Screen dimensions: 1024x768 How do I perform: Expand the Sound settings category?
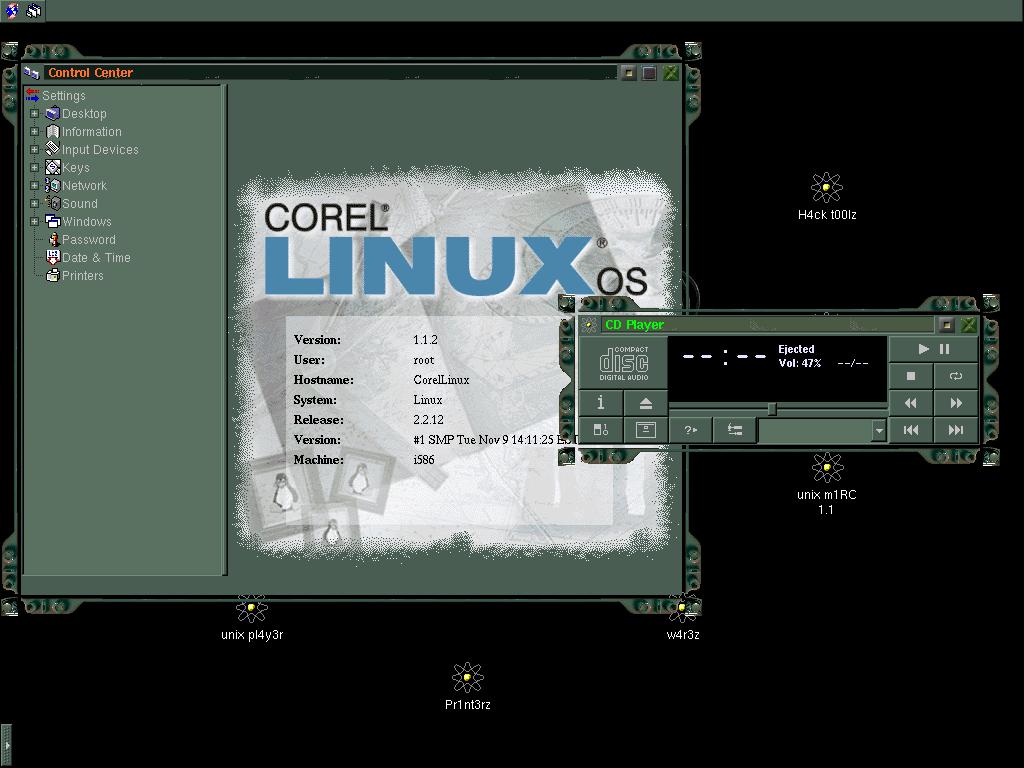(34, 204)
